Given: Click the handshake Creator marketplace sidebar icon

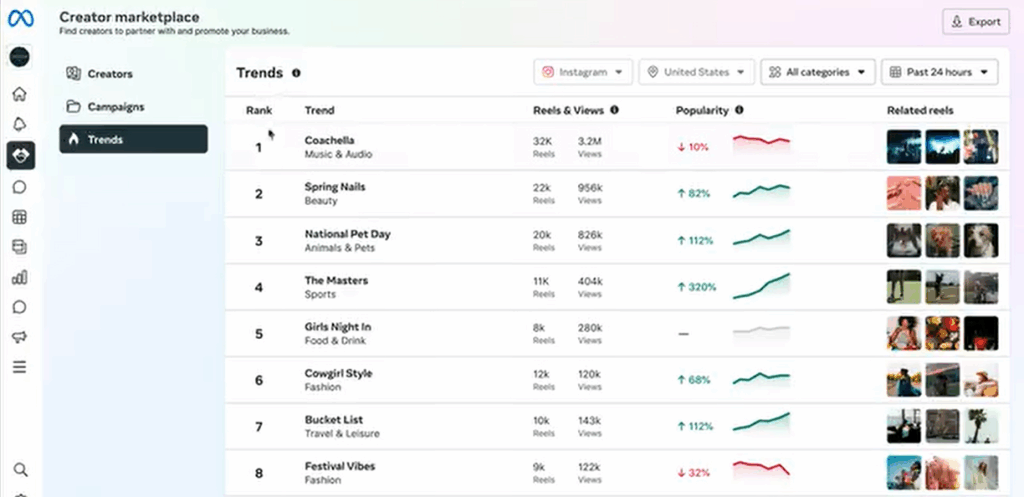Looking at the screenshot, I should pyautogui.click(x=19, y=155).
